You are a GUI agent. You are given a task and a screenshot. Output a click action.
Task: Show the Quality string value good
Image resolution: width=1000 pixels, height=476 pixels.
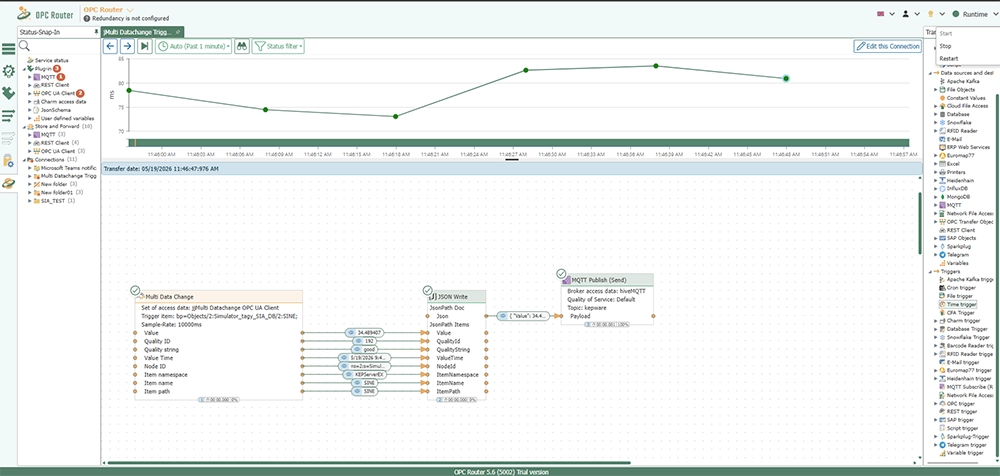(x=365, y=350)
